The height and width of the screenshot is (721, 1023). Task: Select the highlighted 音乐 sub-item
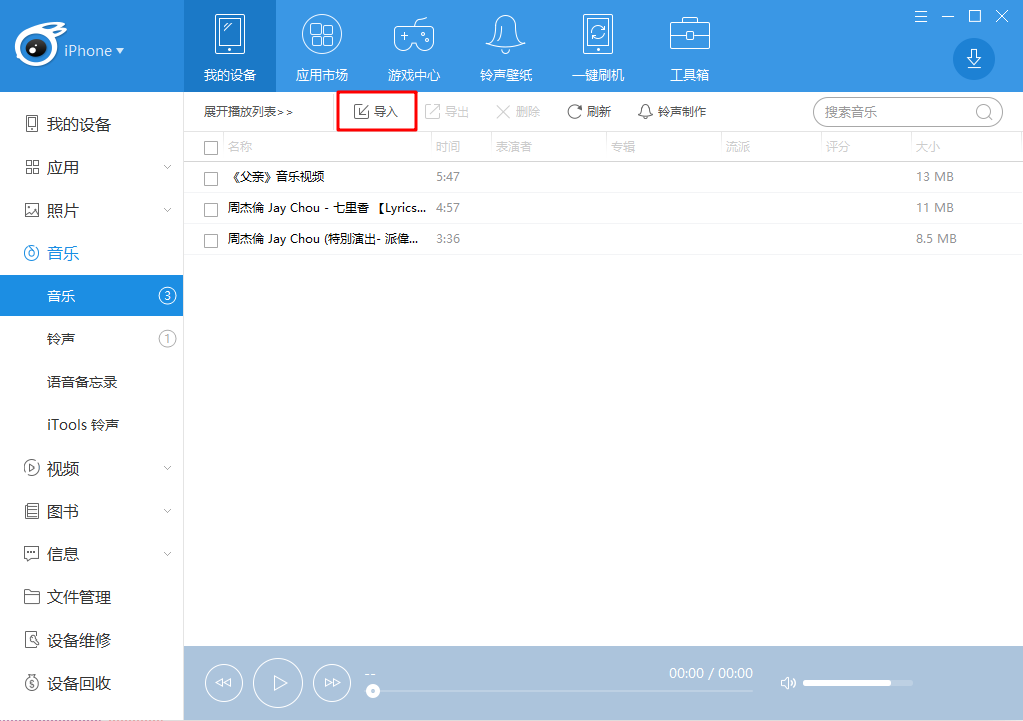click(x=91, y=296)
